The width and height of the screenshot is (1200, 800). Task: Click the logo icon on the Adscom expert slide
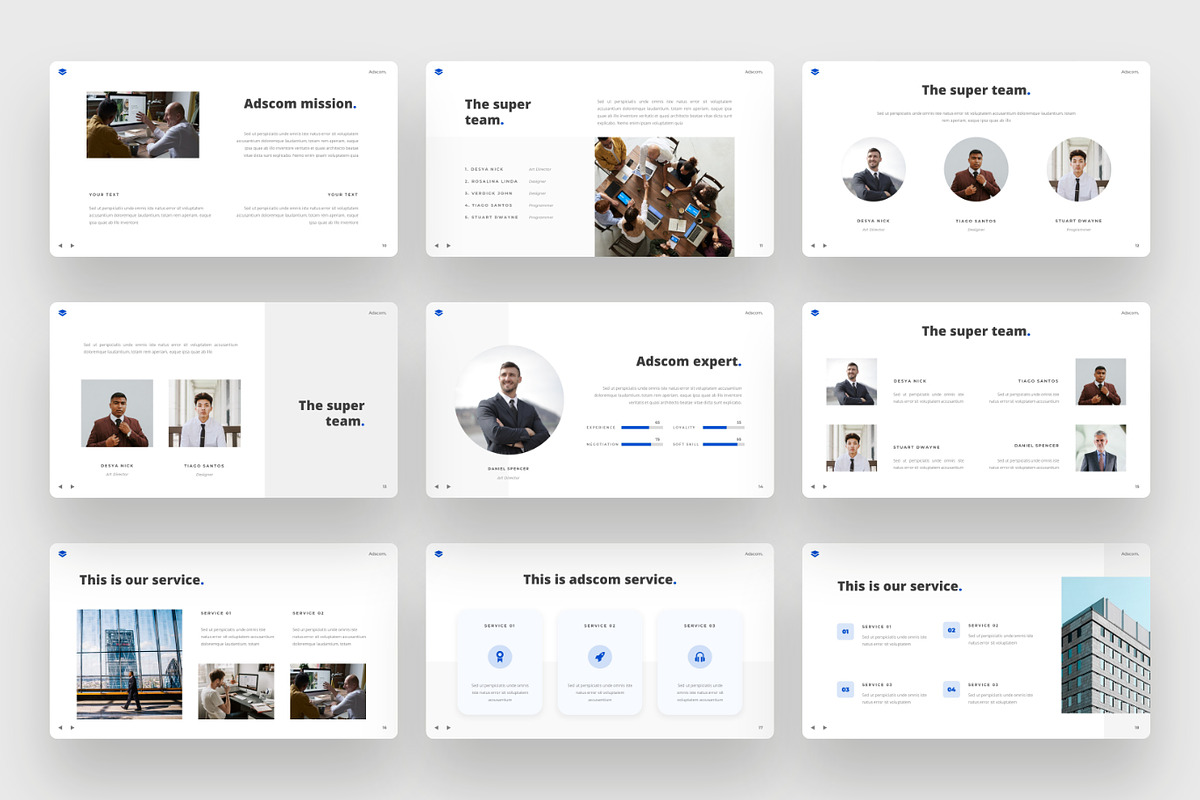(438, 313)
